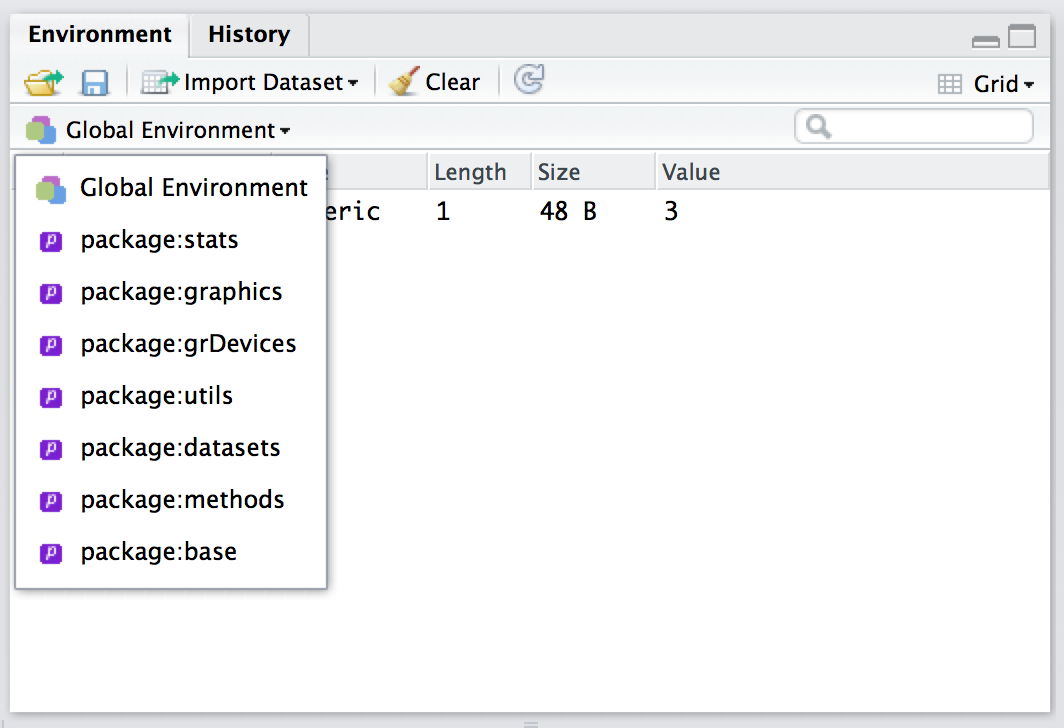The width and height of the screenshot is (1064, 728).
Task: Choose package:stats from the menu
Action: 159,240
